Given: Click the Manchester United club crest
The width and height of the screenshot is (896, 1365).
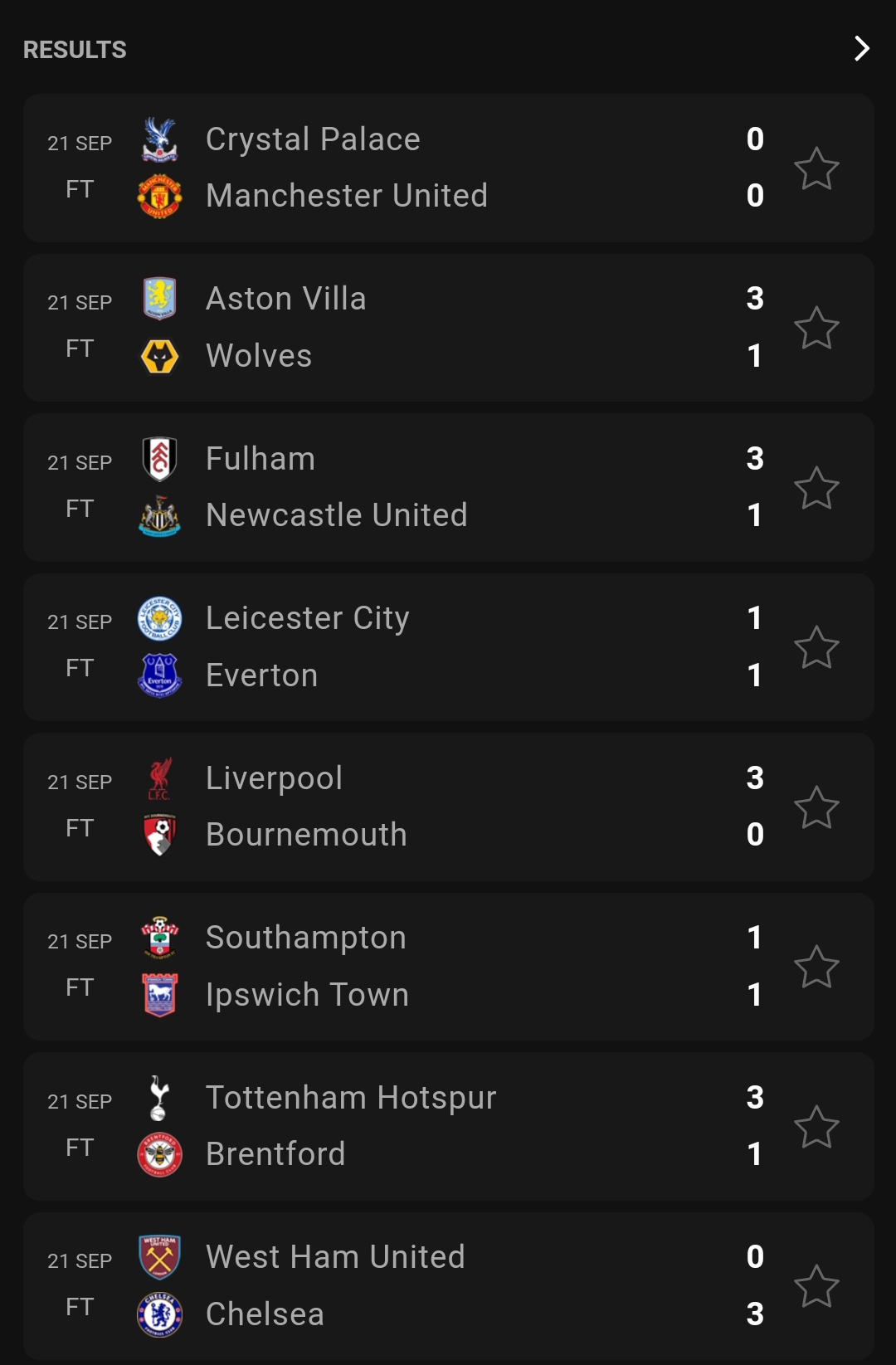Looking at the screenshot, I should point(159,196).
